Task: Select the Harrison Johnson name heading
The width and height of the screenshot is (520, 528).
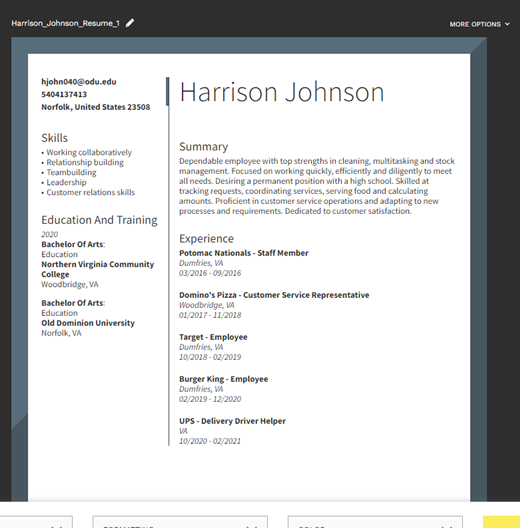Action: tap(282, 92)
